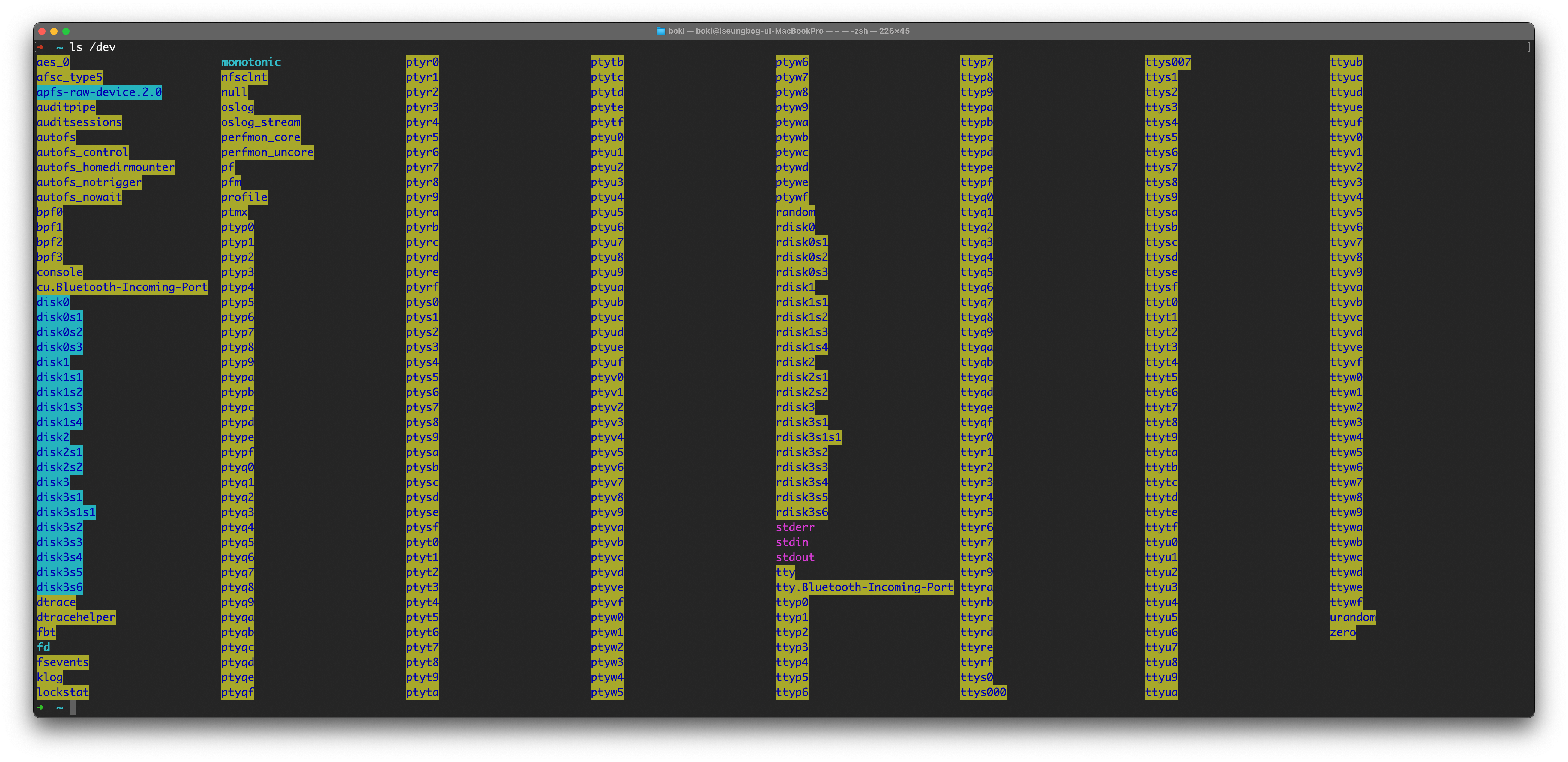Click the 'autofs_homedirmounter' entry
Image resolution: width=1568 pixels, height=762 pixels.
coord(105,167)
